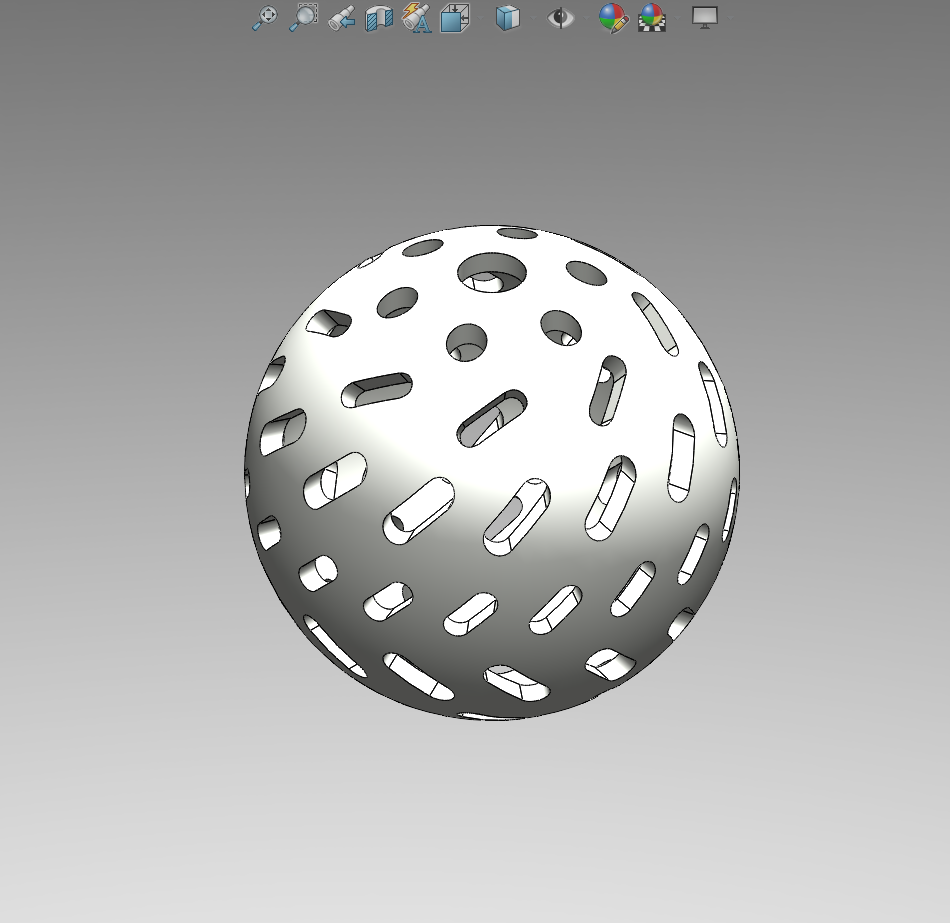Expand the Hide/Show Items dropdown arrow
The width and height of the screenshot is (950, 923).
click(x=586, y=18)
